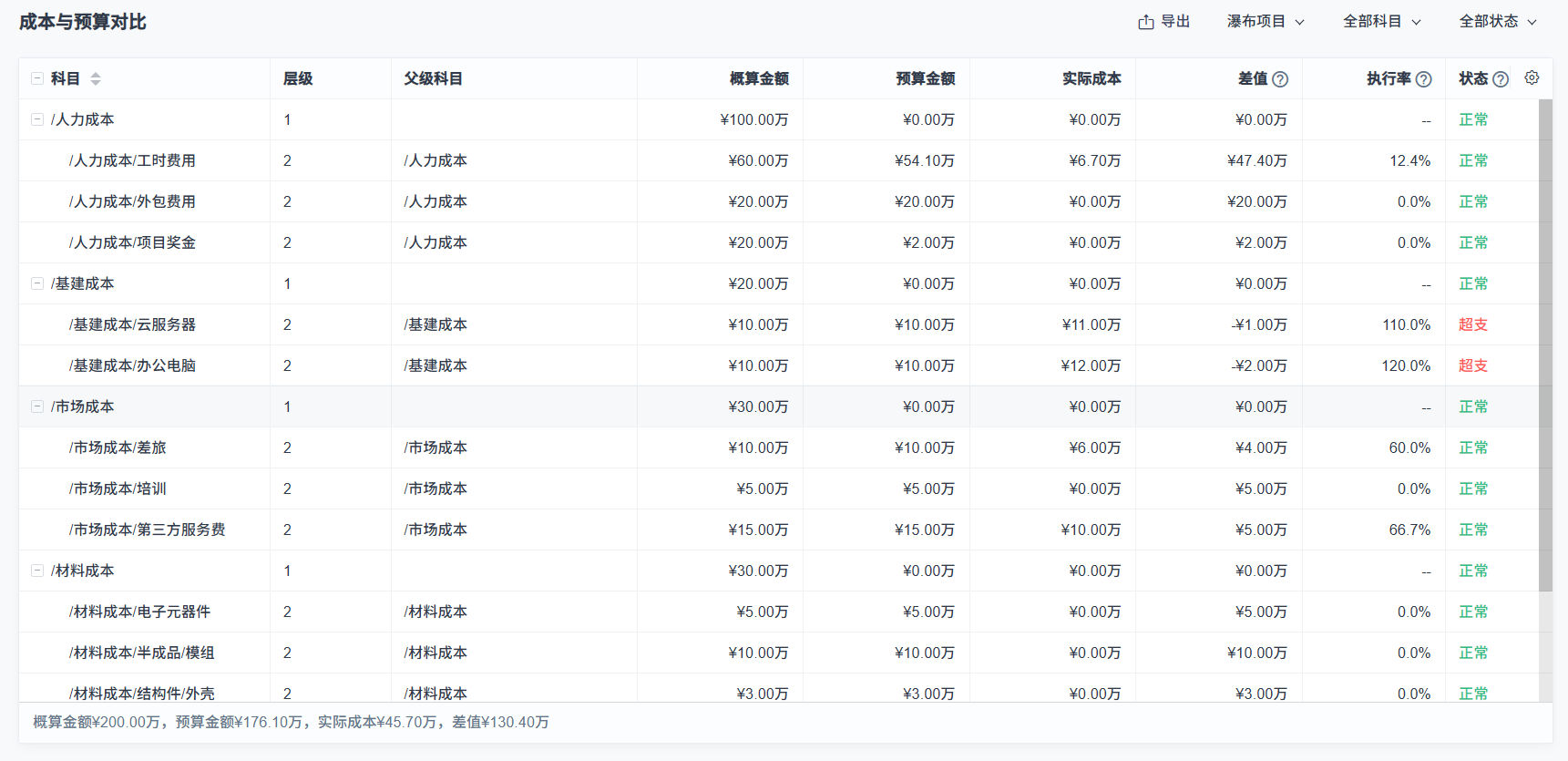Open the 全部状态 filter dropdown
The height and width of the screenshot is (761, 1568).
point(1498,21)
